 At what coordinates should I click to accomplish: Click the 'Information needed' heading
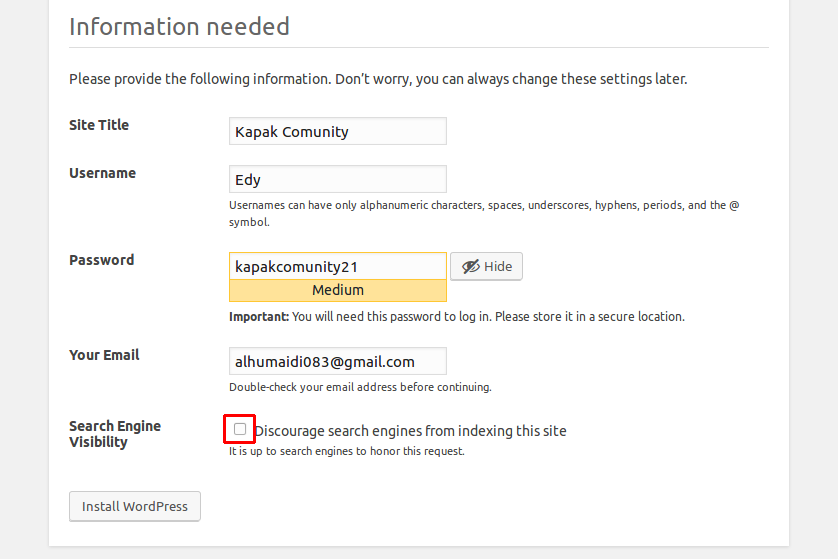tap(179, 26)
